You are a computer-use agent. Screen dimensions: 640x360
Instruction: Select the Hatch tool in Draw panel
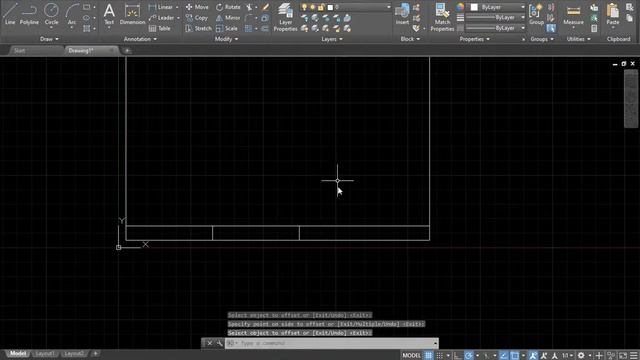click(87, 29)
